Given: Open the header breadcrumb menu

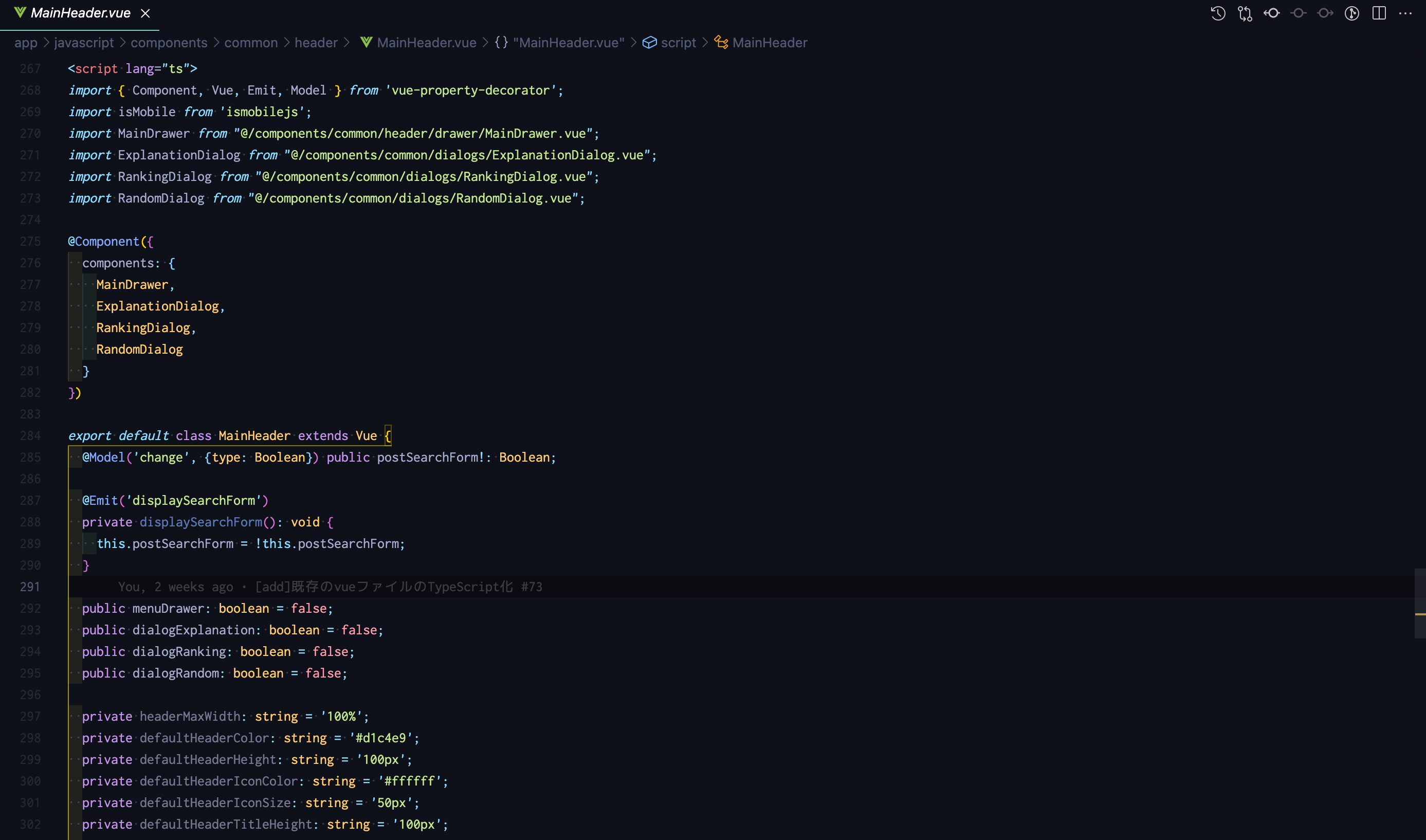Looking at the screenshot, I should click(x=316, y=43).
